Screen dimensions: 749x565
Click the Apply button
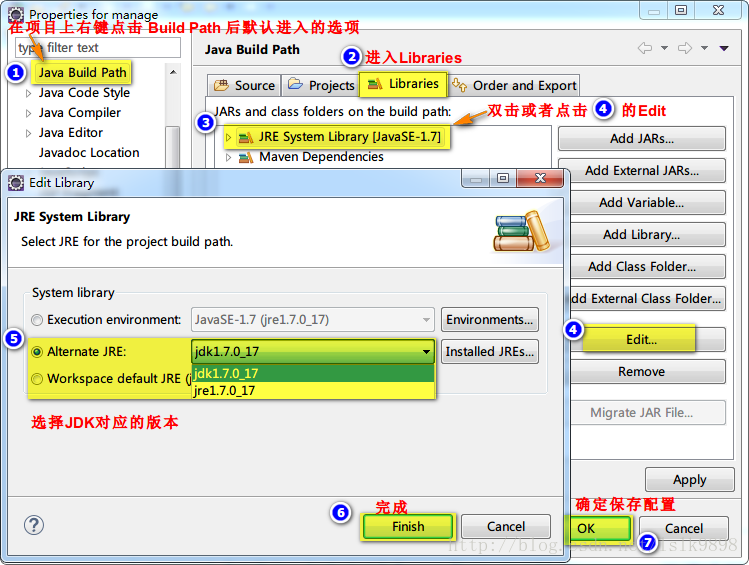(689, 480)
